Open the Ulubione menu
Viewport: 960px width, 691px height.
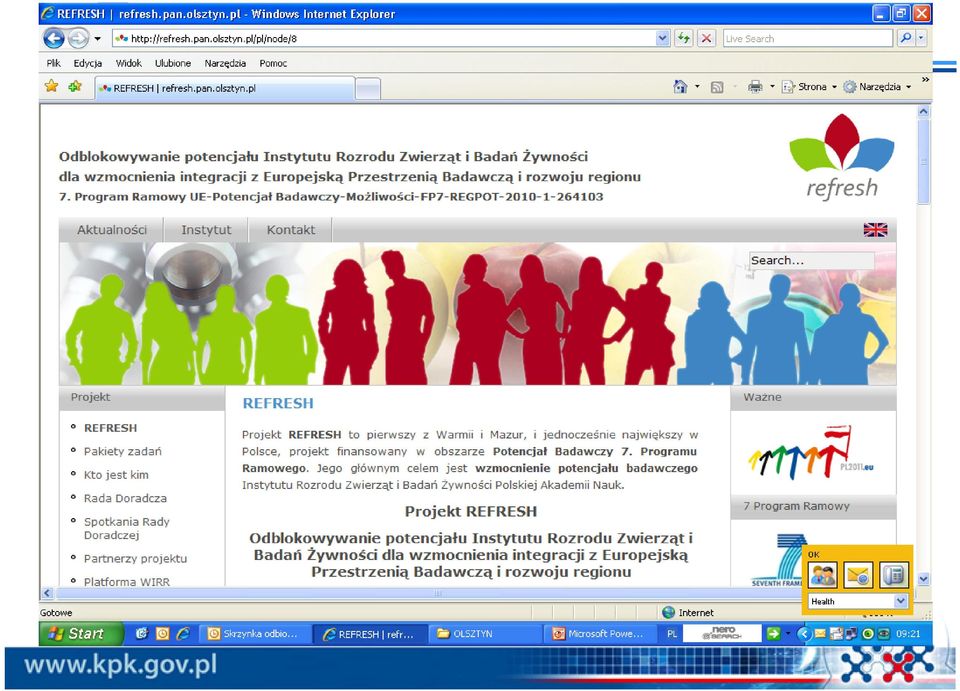173,63
